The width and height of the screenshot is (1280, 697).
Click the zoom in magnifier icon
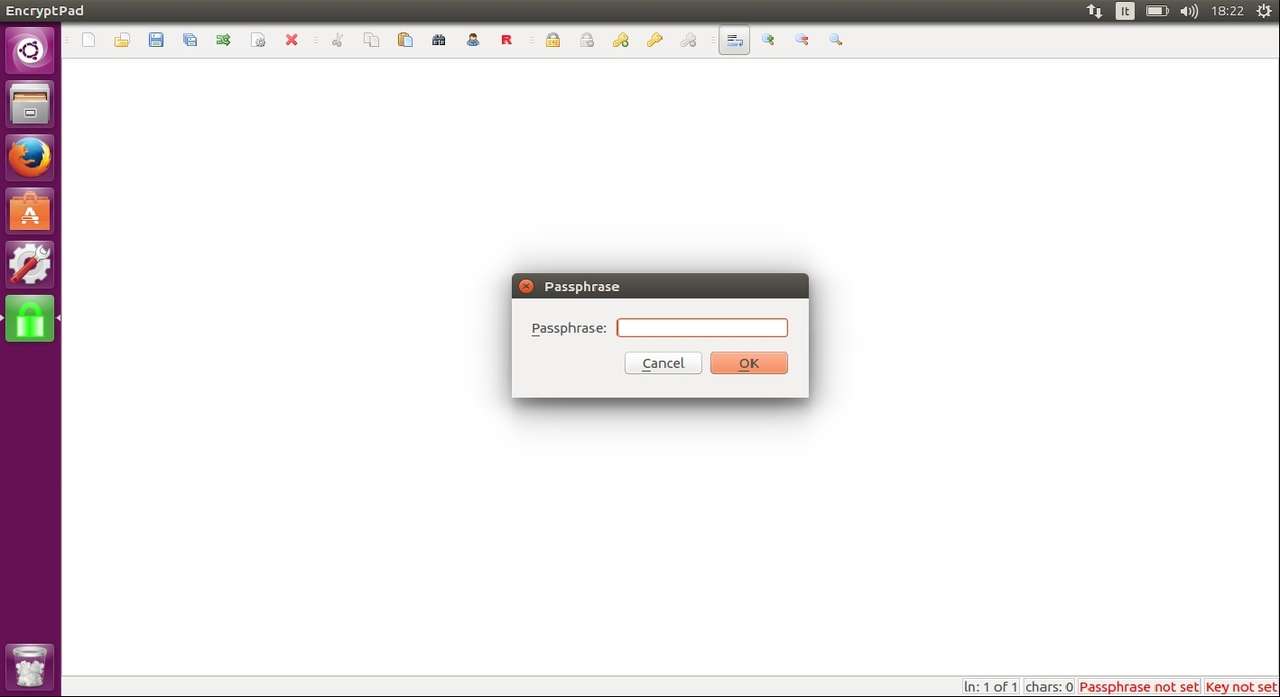(x=768, y=40)
